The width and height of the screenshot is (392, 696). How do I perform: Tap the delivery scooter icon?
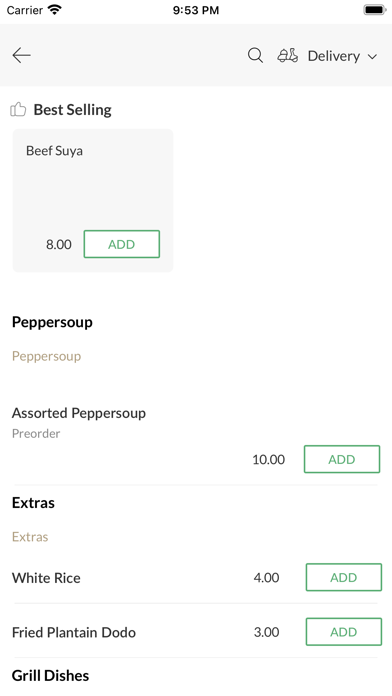[x=288, y=55]
